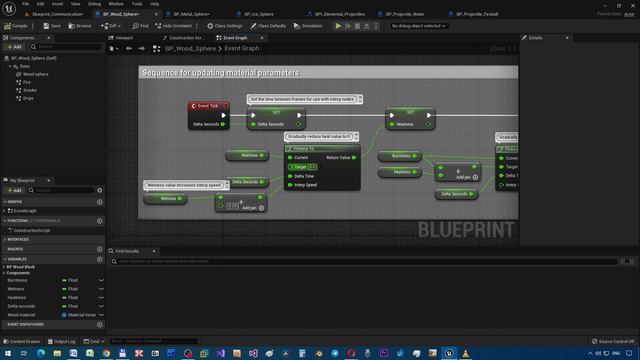
Task: Toggle Burntness variable visibility eye
Action: [x=101, y=280]
